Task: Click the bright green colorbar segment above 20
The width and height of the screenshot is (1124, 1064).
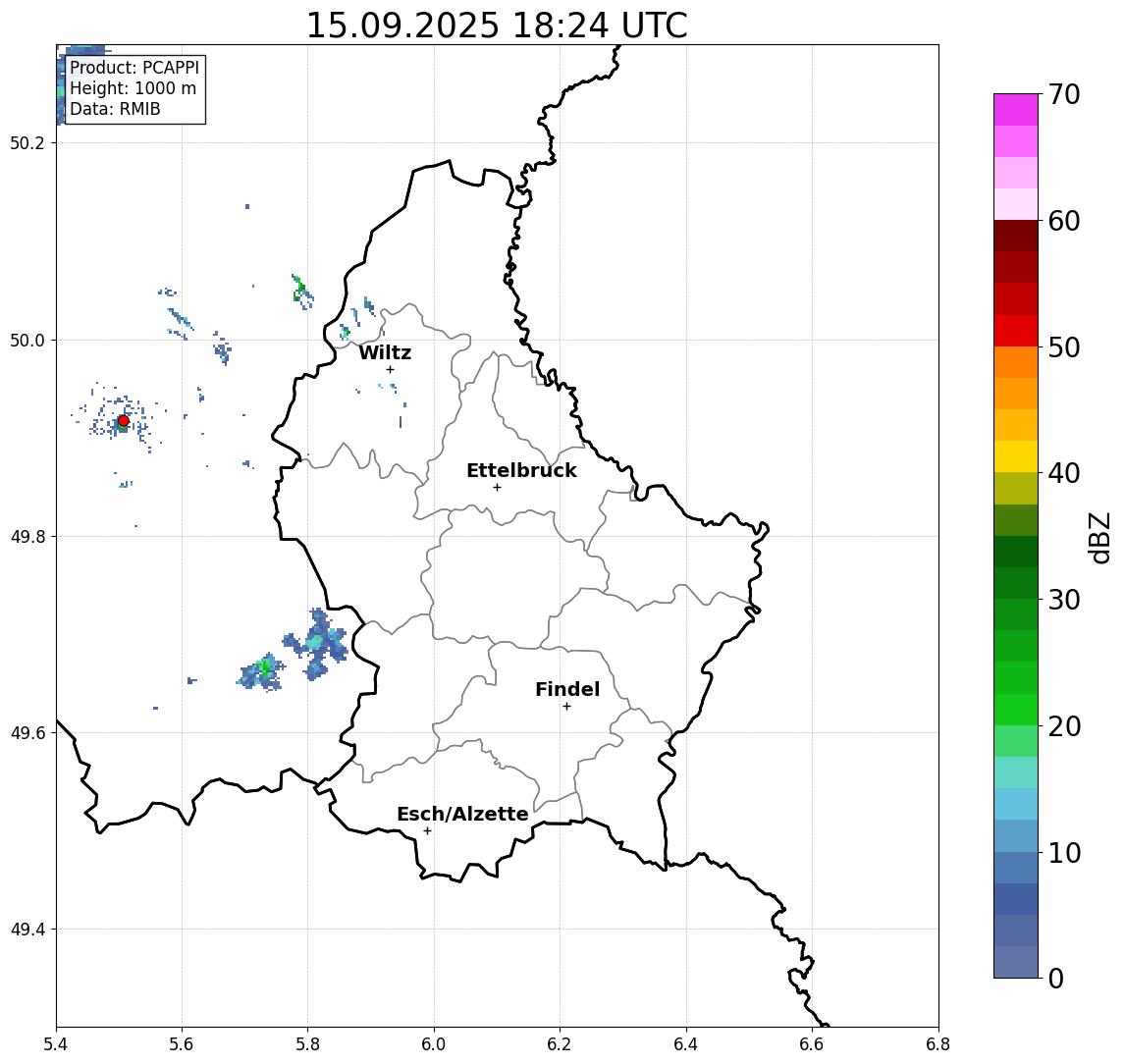Action: pyautogui.click(x=1016, y=709)
